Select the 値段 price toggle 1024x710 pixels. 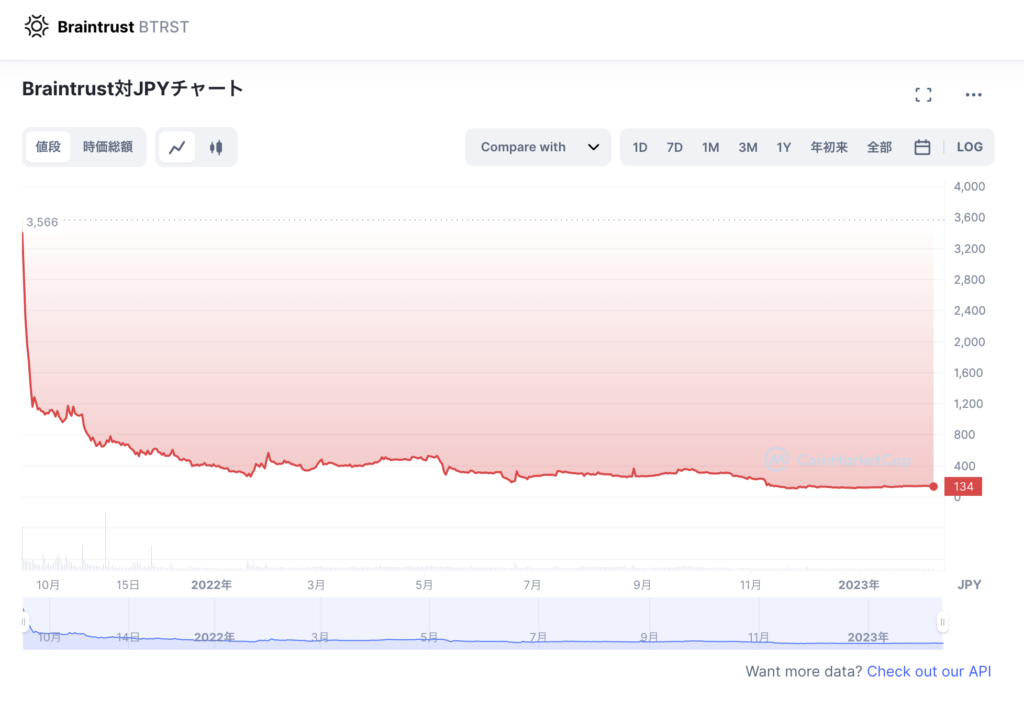[x=48, y=147]
